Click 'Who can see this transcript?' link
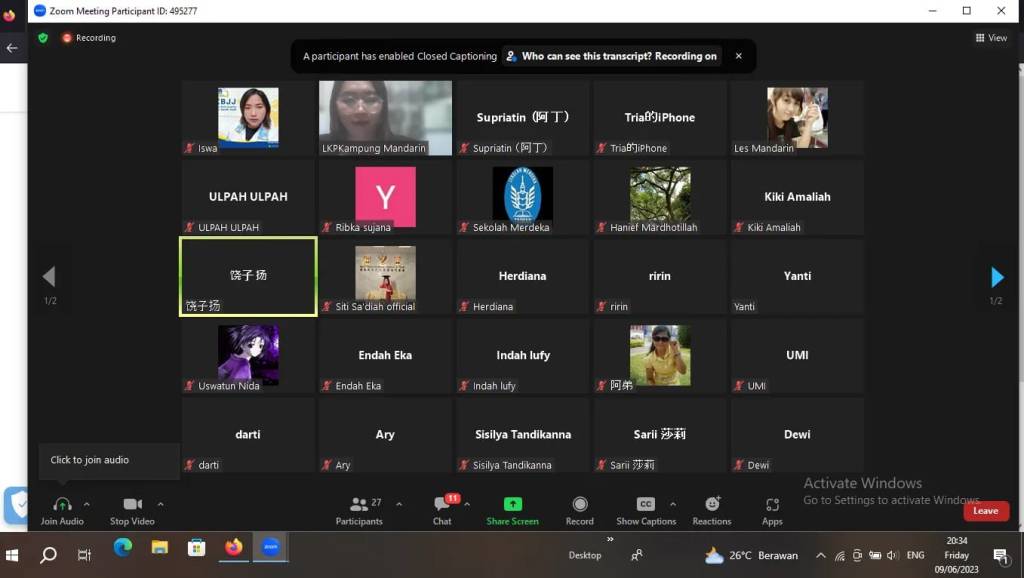 point(619,57)
